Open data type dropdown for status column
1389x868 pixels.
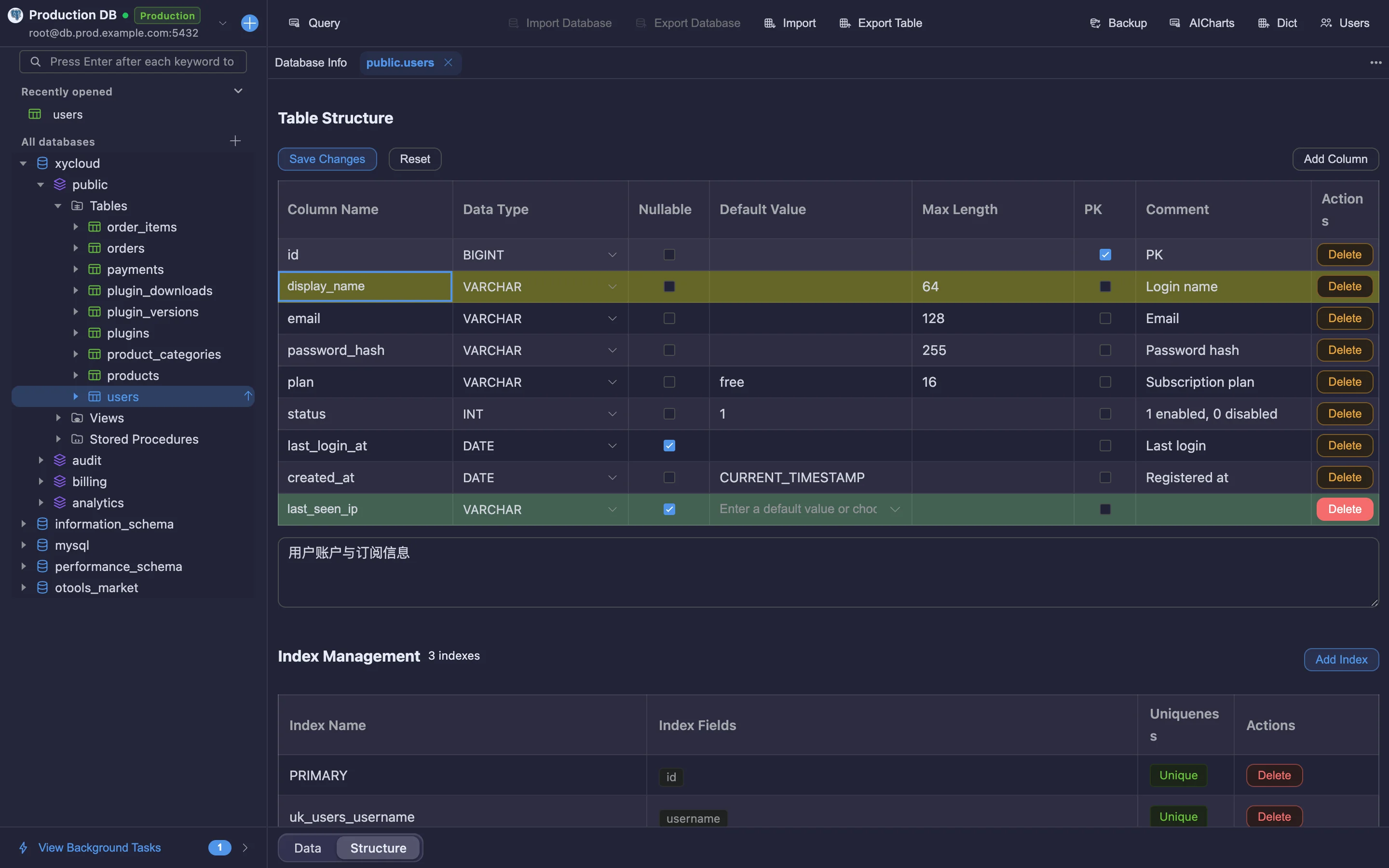(x=613, y=414)
